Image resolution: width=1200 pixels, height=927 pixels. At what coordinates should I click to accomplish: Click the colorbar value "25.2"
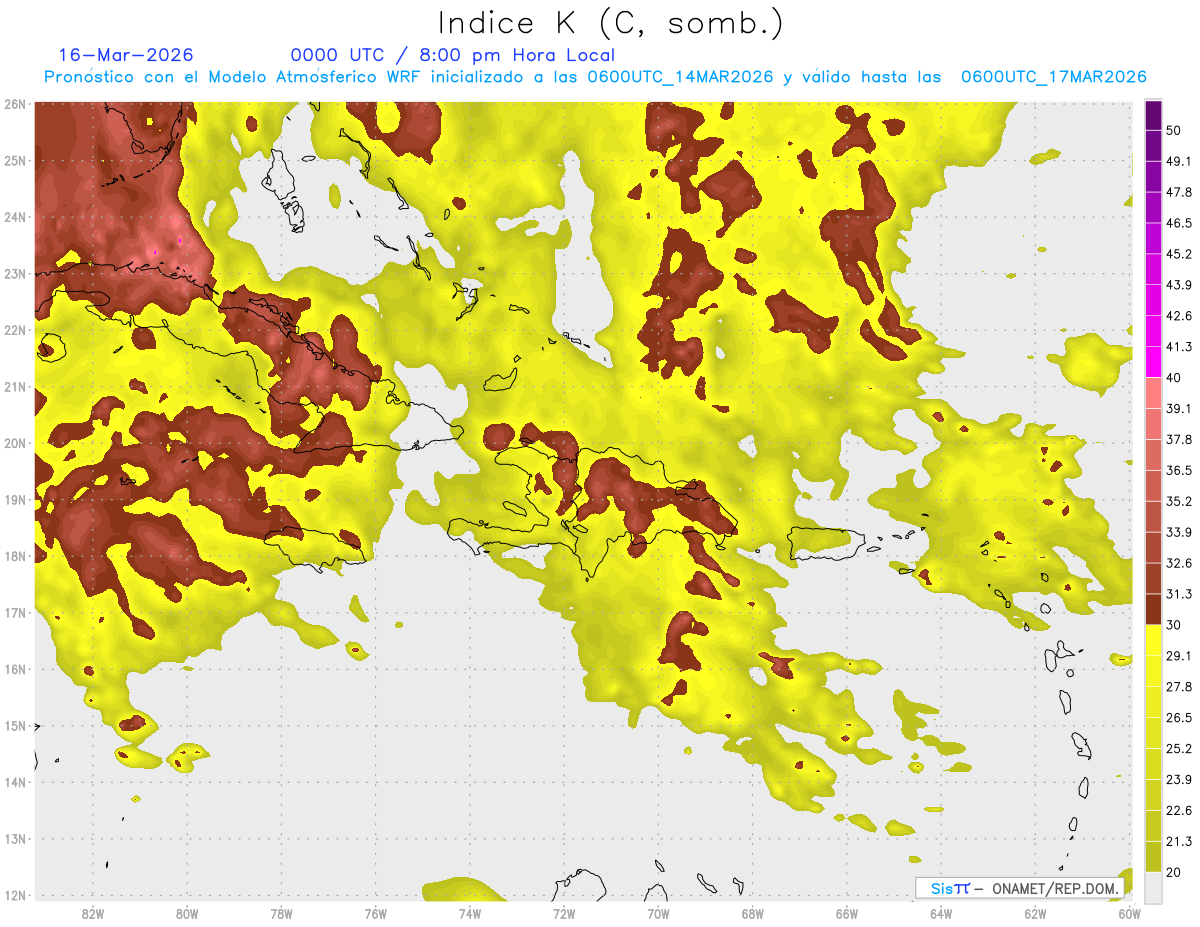pyautogui.click(x=1179, y=748)
